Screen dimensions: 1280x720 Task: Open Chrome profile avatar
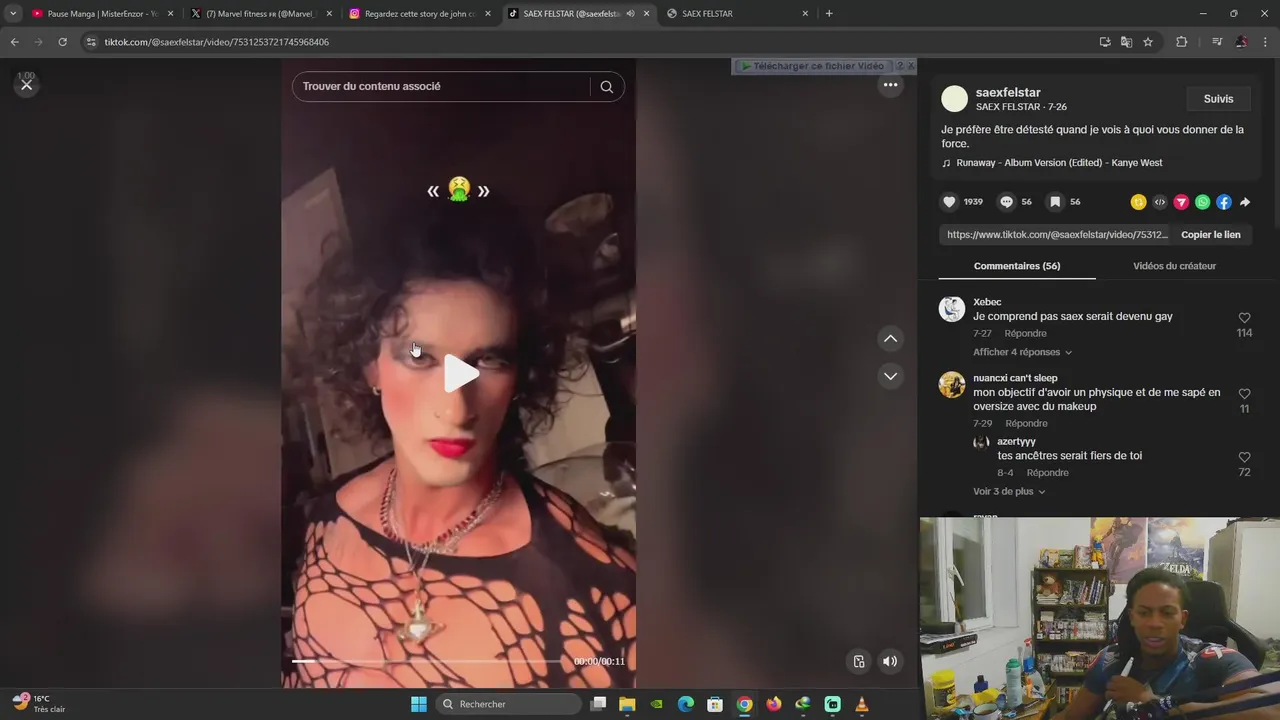[x=1241, y=42]
